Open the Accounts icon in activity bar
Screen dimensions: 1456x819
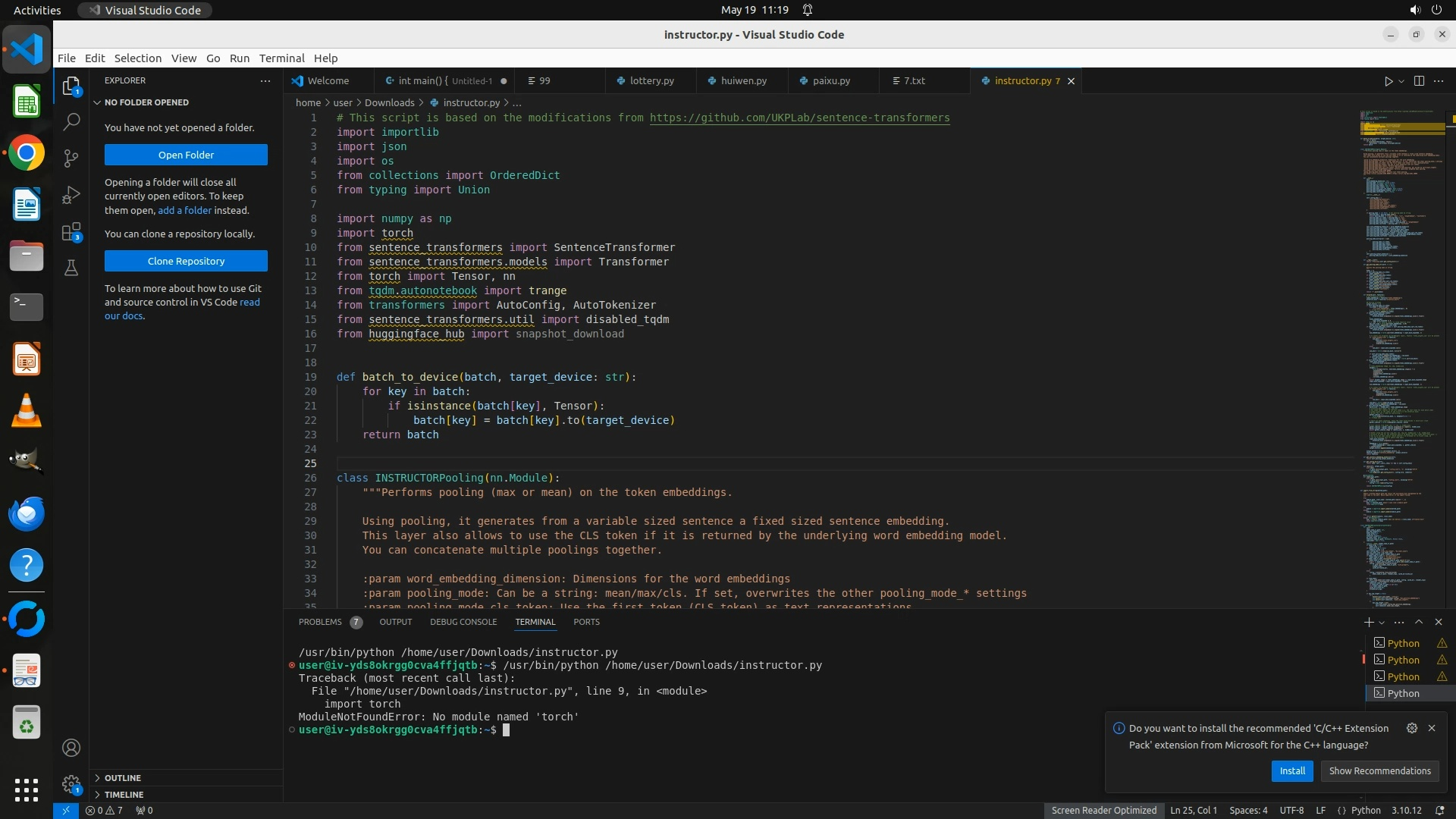coord(71,748)
